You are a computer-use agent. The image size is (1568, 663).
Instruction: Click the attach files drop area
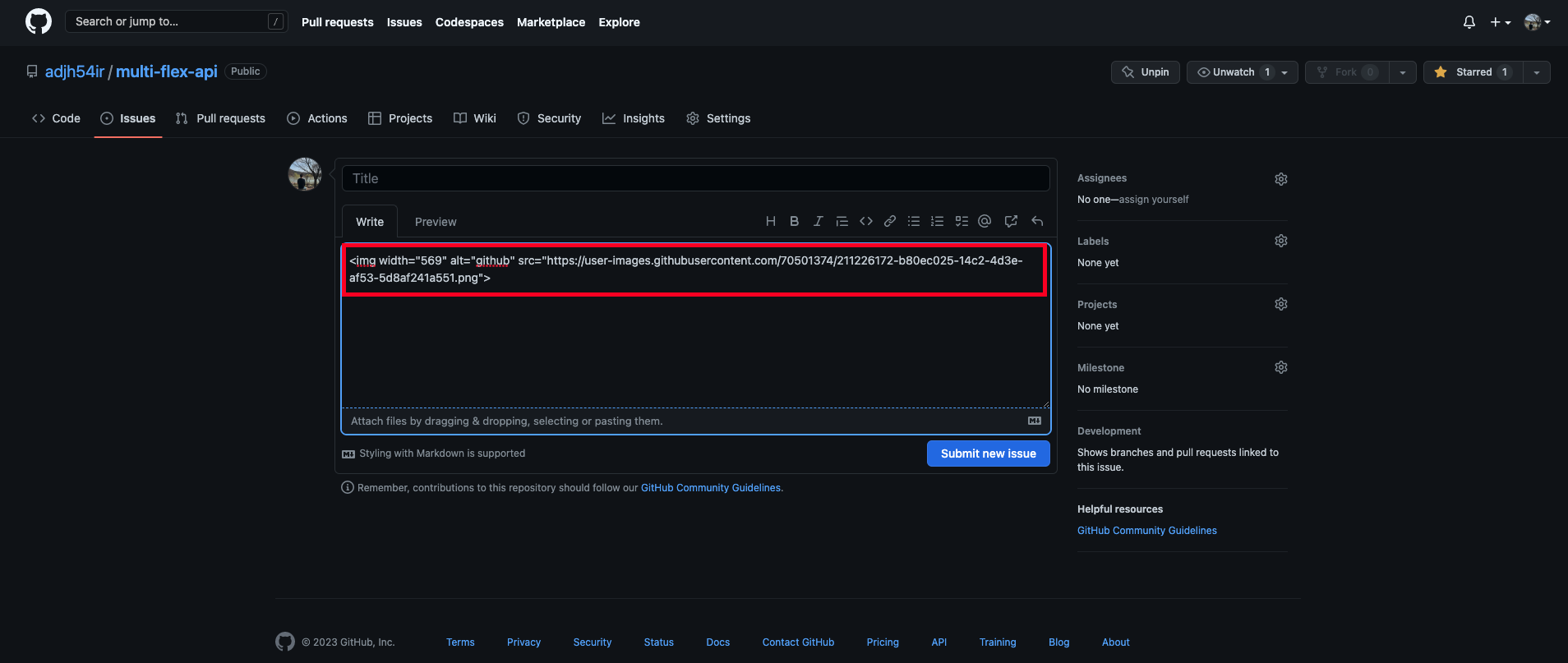click(696, 421)
